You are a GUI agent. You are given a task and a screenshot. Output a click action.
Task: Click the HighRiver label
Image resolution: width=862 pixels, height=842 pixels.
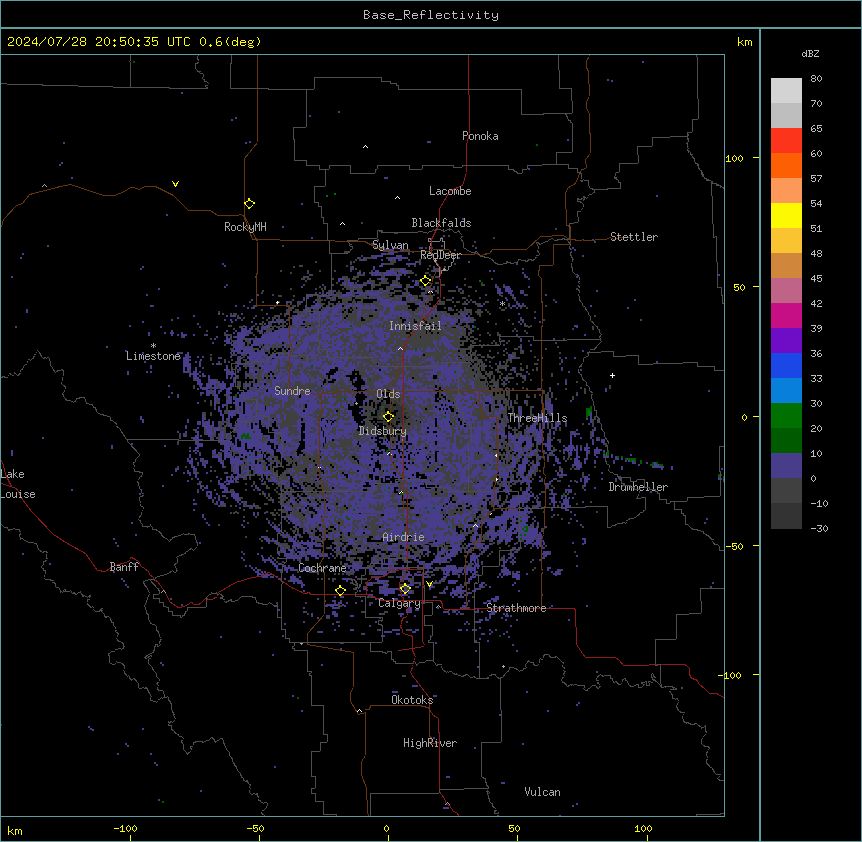click(430, 743)
